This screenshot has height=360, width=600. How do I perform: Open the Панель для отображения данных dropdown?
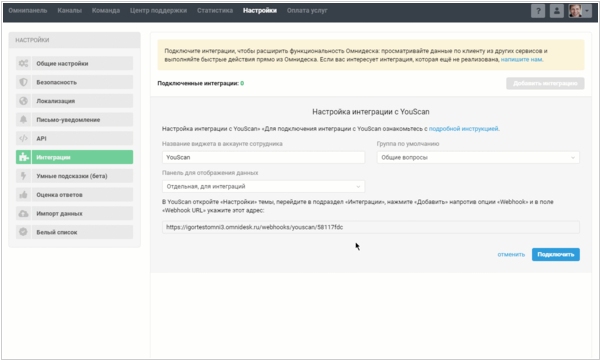[x=263, y=187]
